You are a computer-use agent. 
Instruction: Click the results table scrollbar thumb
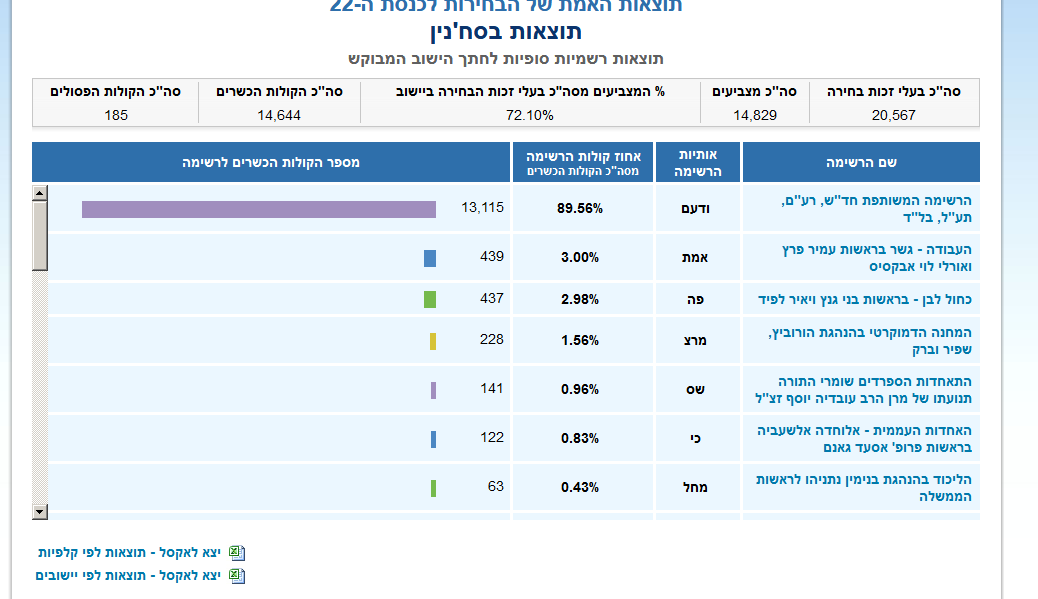pyautogui.click(x=40, y=236)
